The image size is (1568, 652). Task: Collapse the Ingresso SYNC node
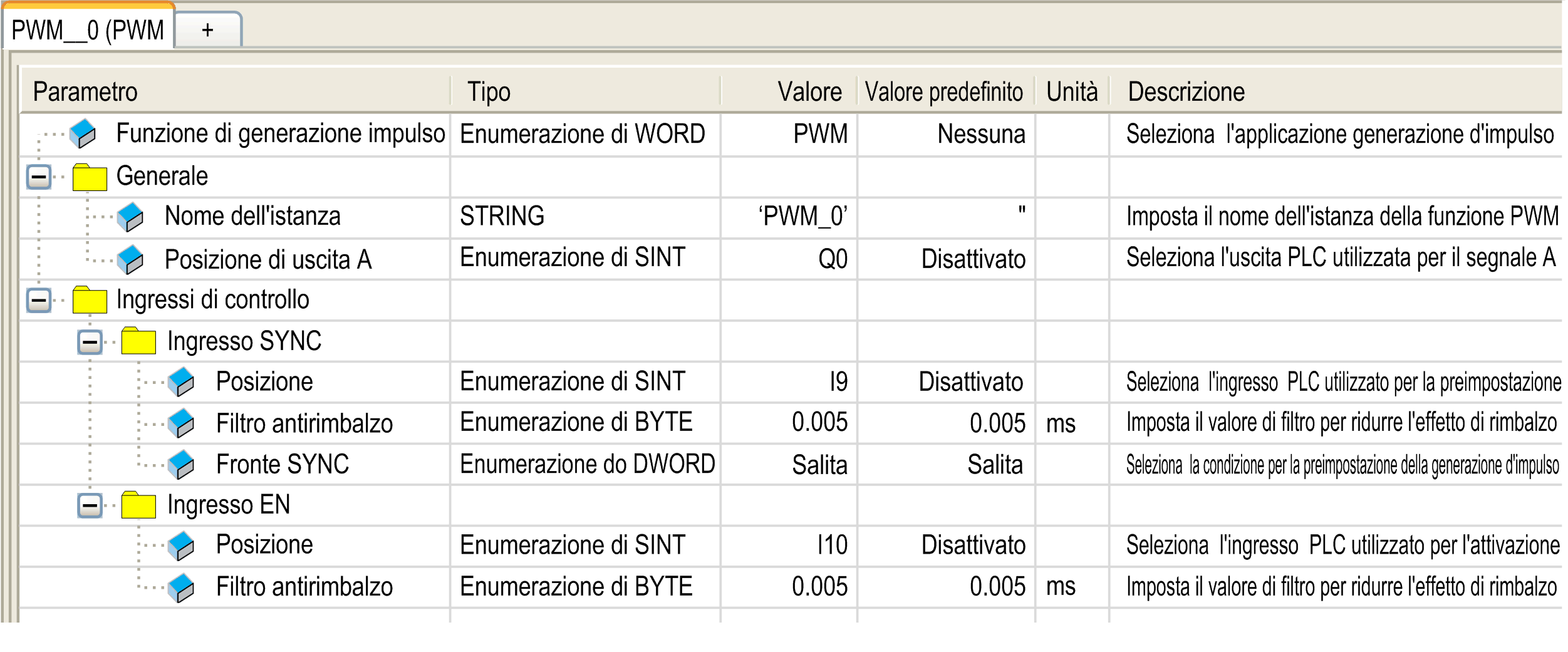click(x=90, y=342)
